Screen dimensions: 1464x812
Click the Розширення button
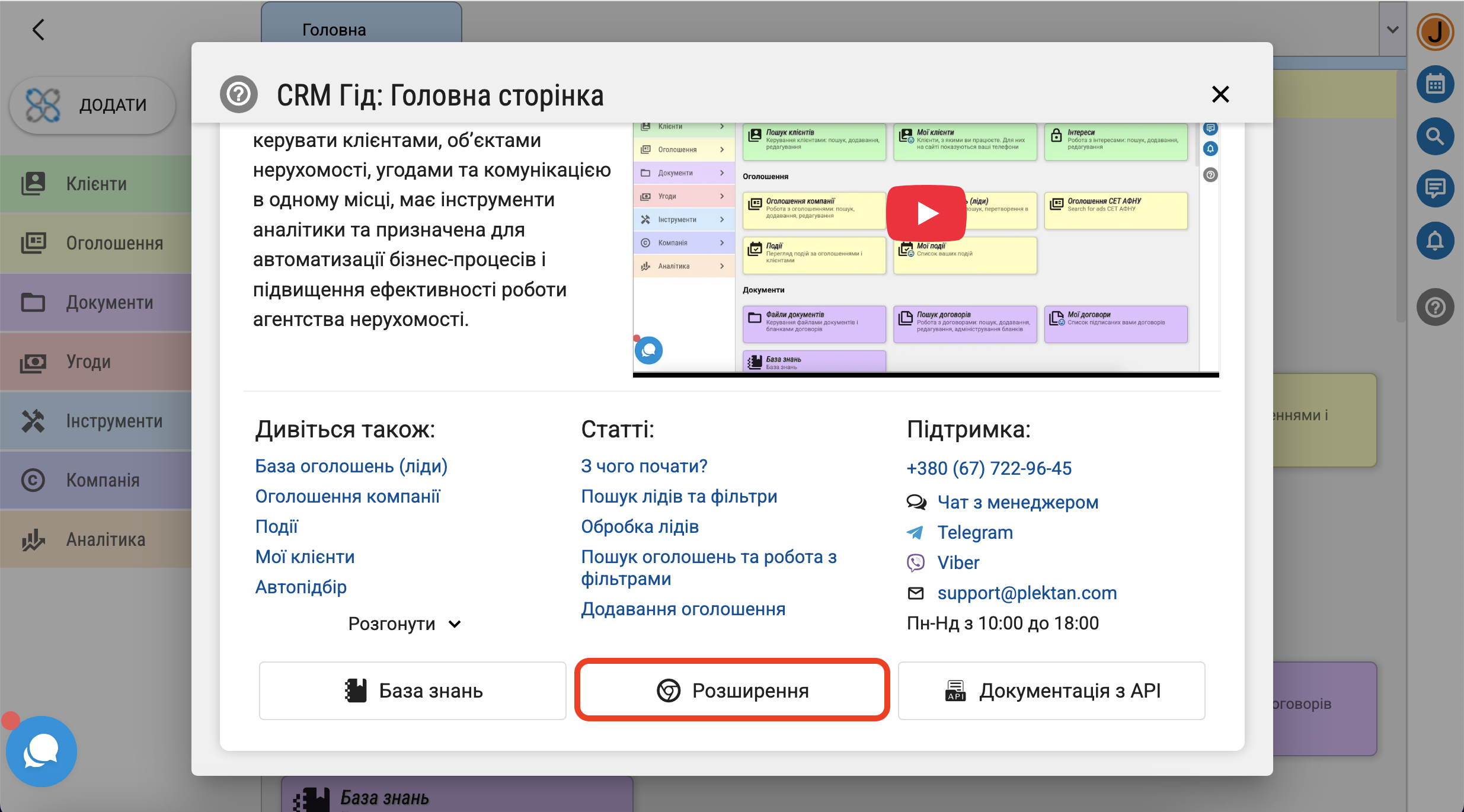tap(732, 690)
